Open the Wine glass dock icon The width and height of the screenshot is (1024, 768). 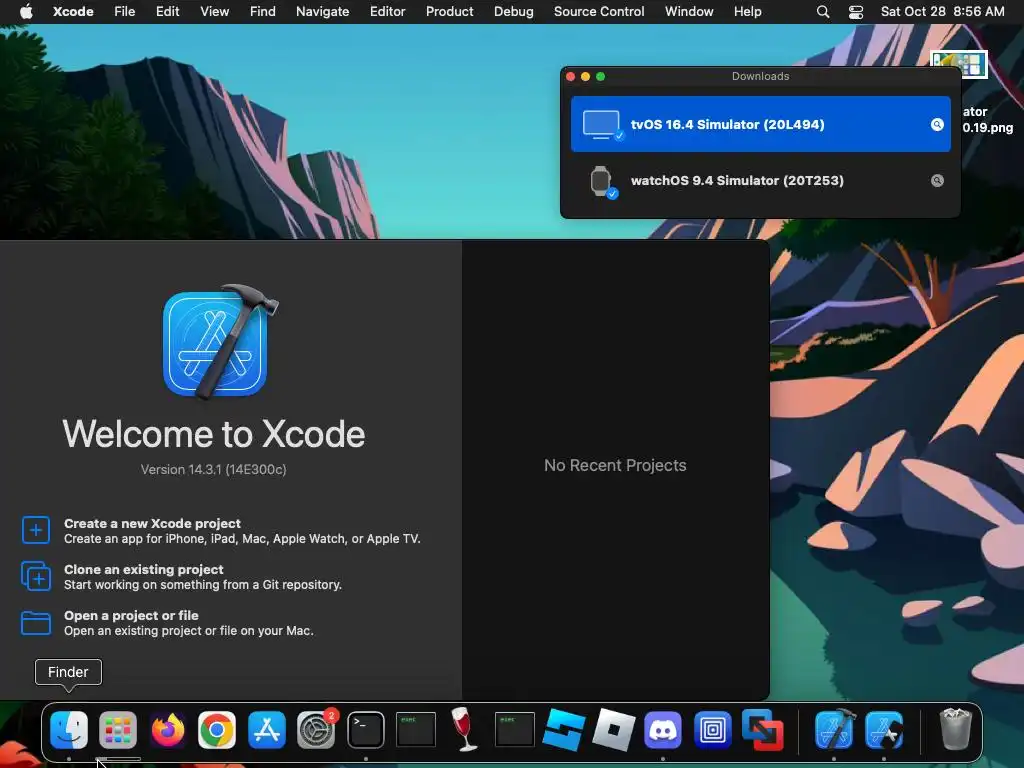(x=464, y=729)
